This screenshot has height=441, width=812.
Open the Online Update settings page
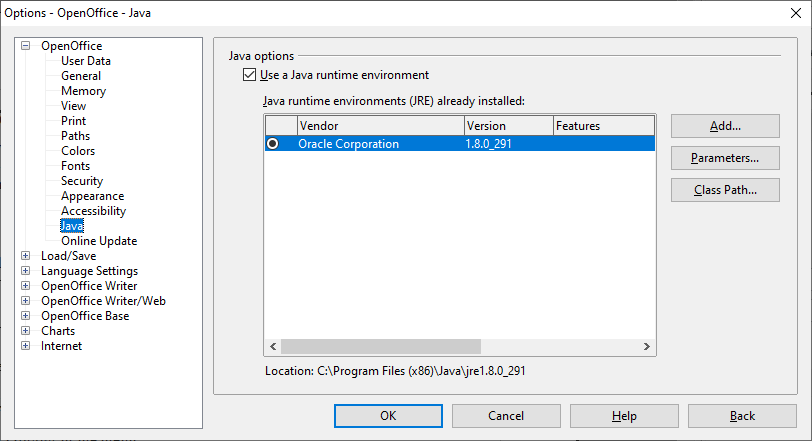pos(99,241)
